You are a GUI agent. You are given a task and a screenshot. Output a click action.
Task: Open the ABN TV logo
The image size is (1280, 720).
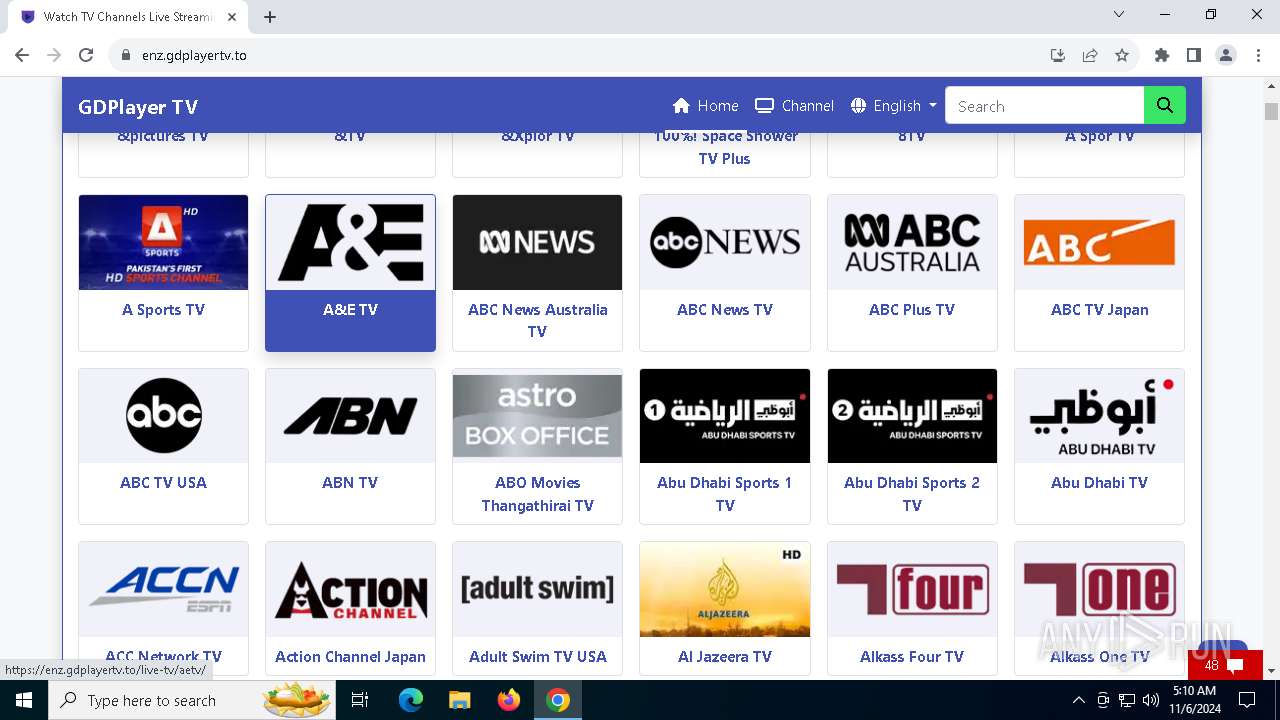(350, 415)
